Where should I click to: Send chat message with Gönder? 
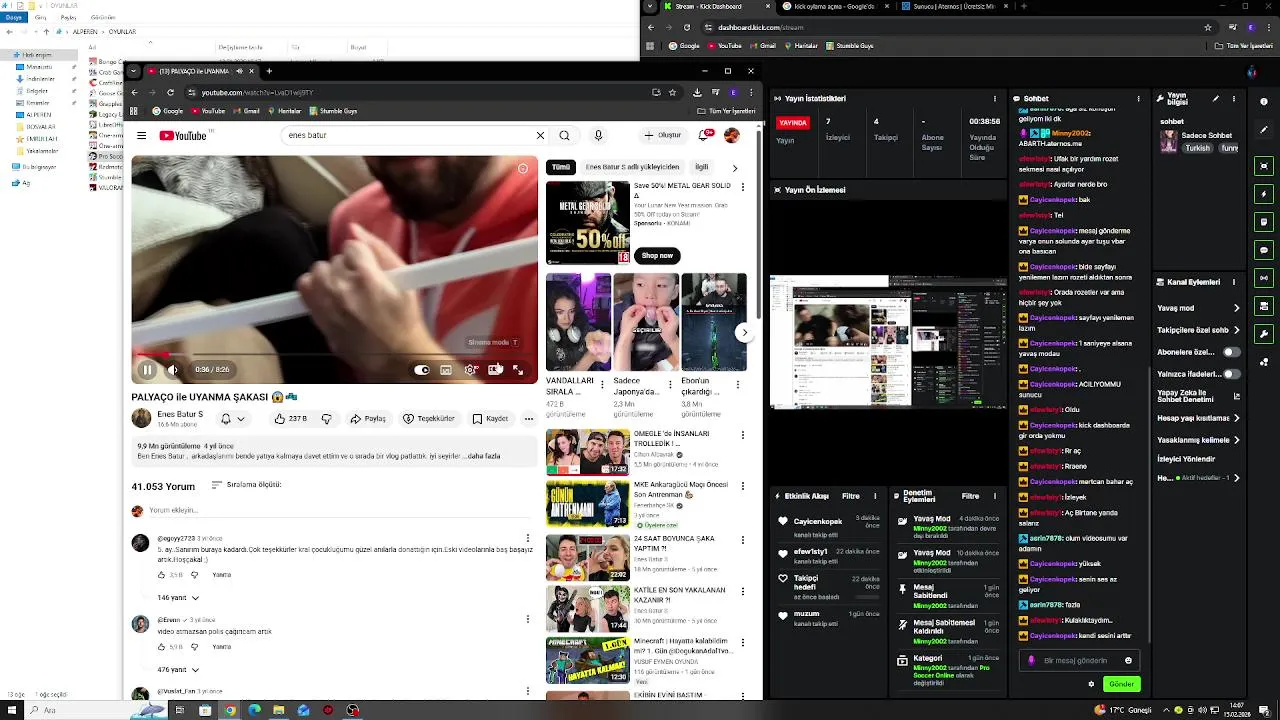[x=1122, y=684]
